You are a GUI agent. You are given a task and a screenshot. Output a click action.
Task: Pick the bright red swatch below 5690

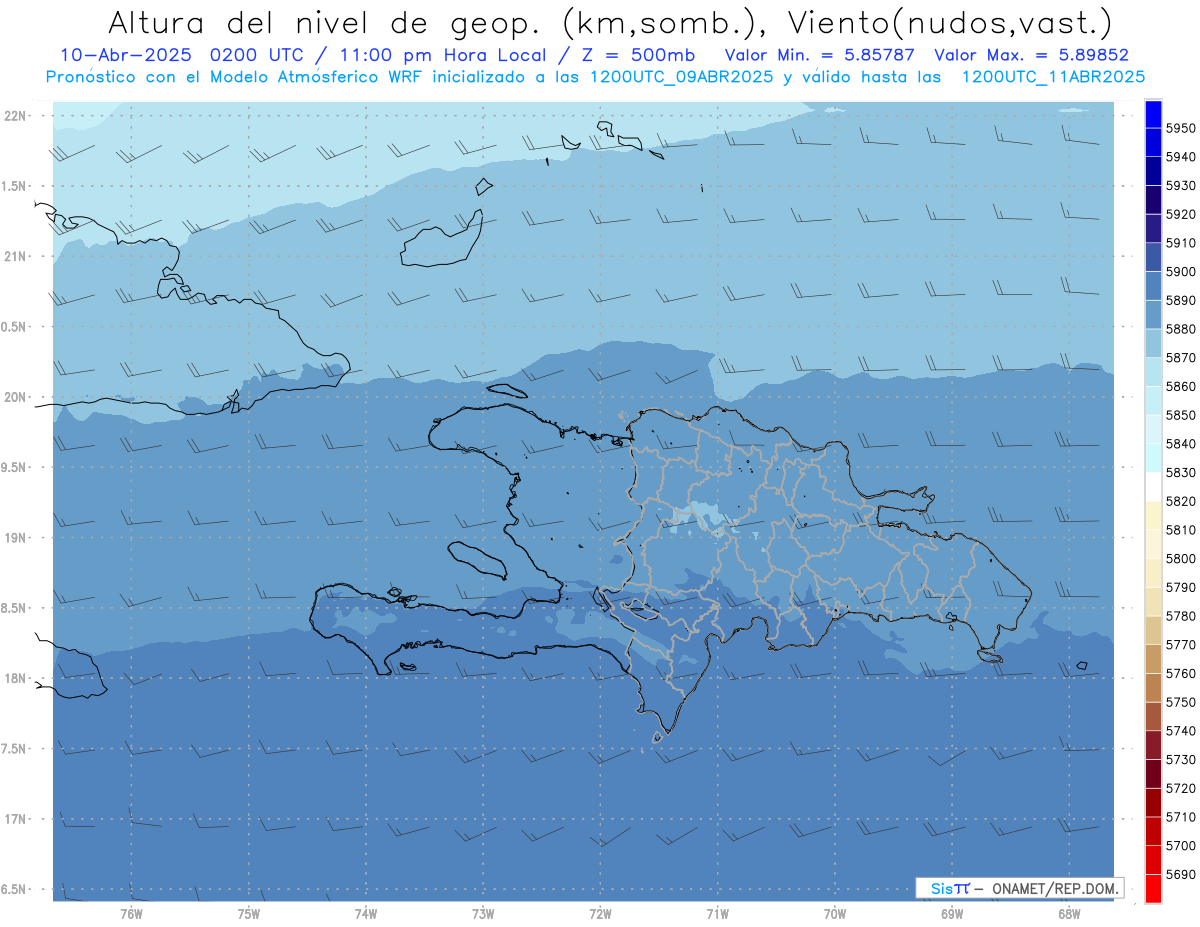pos(1153,888)
